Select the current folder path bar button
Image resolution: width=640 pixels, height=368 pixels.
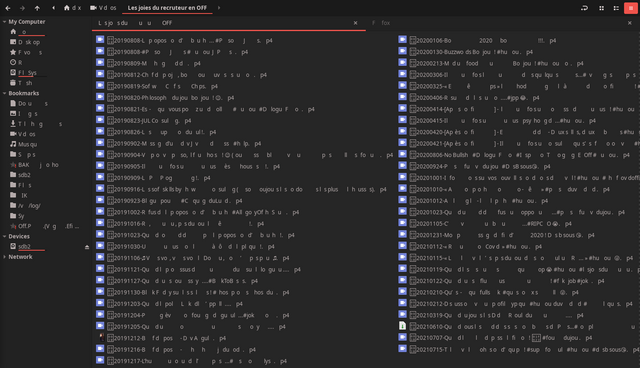167,8
